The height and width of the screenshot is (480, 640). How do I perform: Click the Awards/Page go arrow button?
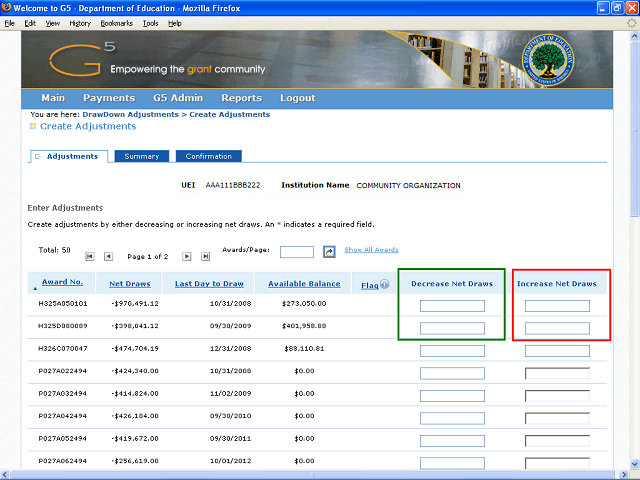[329, 252]
